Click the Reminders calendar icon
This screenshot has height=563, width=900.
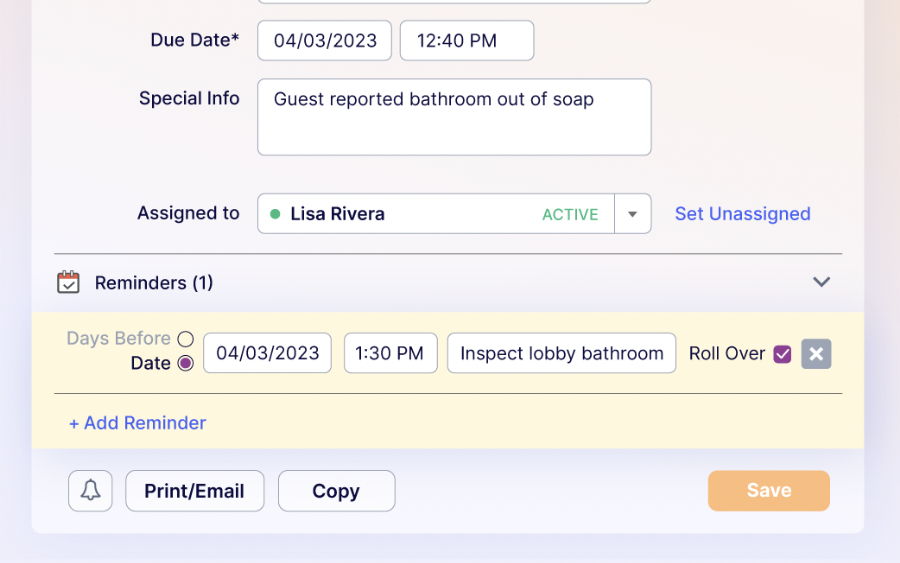coord(68,283)
